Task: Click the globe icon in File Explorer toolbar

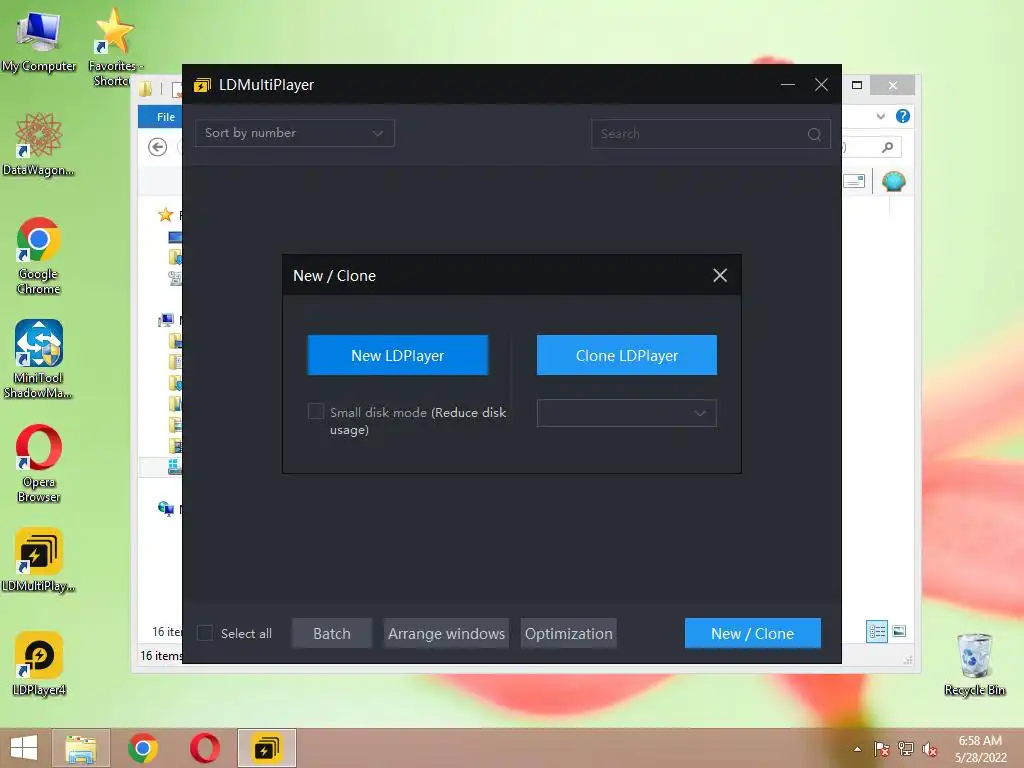Action: point(893,181)
